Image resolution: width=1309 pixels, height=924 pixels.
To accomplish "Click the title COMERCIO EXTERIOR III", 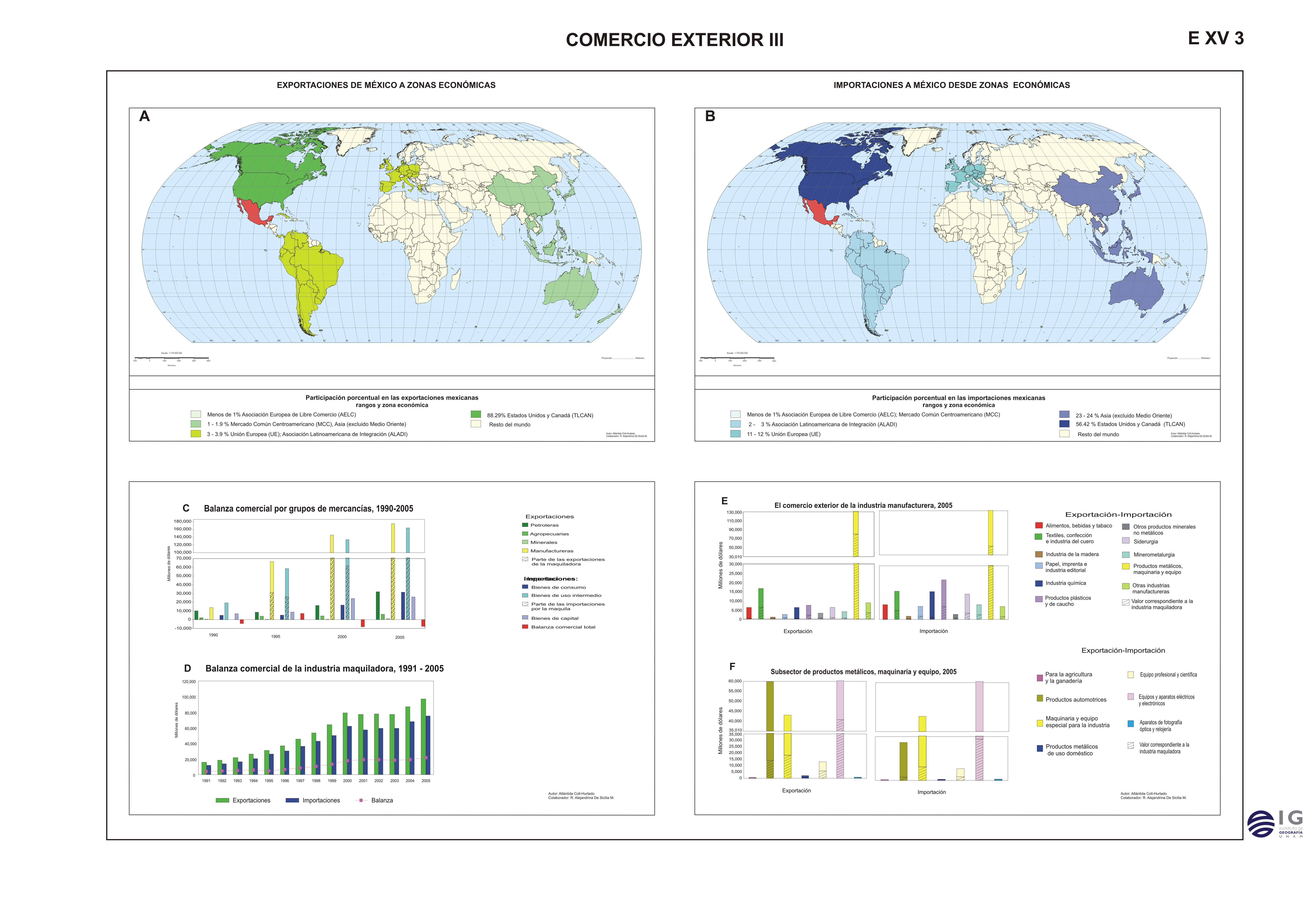I will point(674,40).
